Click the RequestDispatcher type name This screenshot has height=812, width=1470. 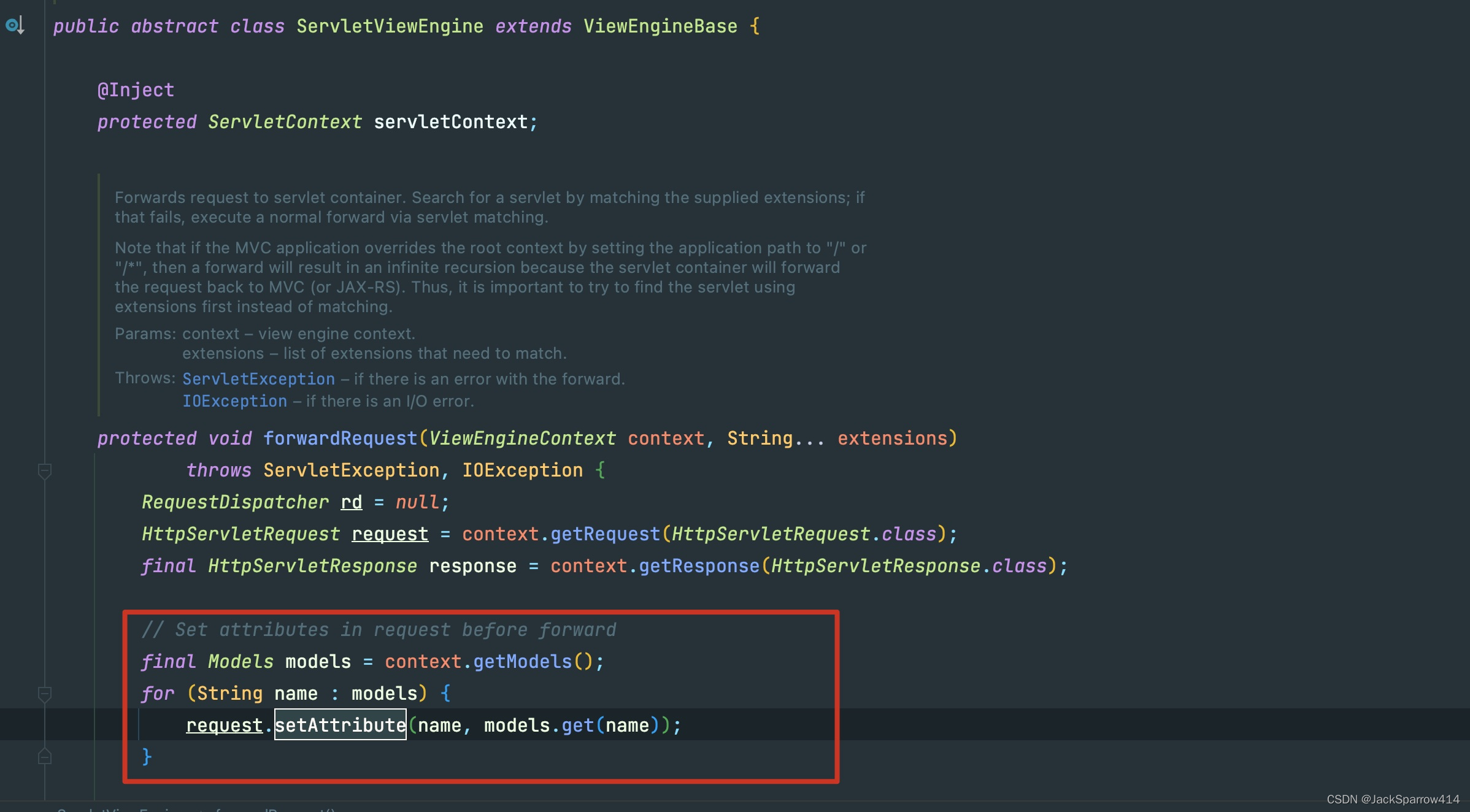235,502
